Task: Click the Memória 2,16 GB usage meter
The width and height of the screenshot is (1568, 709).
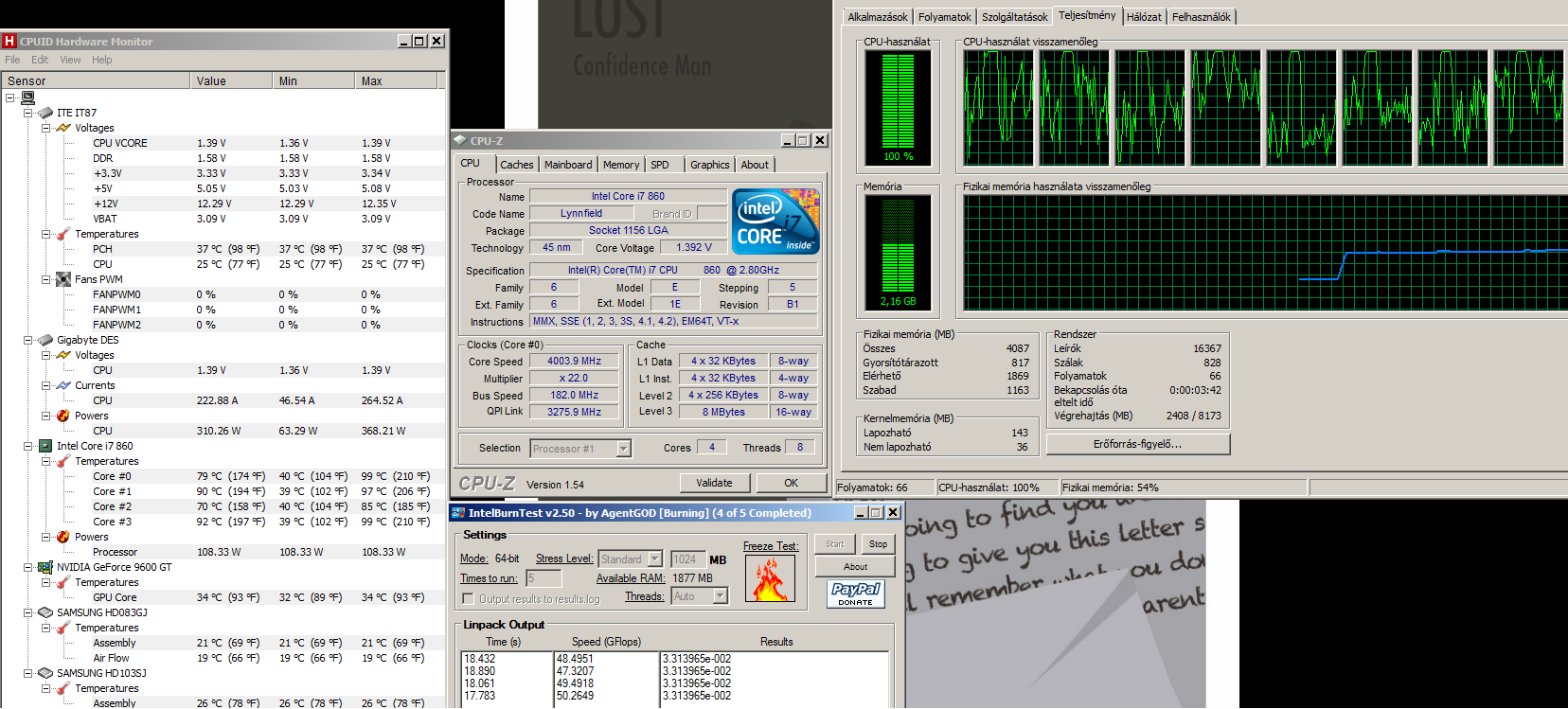Action: coord(899,253)
